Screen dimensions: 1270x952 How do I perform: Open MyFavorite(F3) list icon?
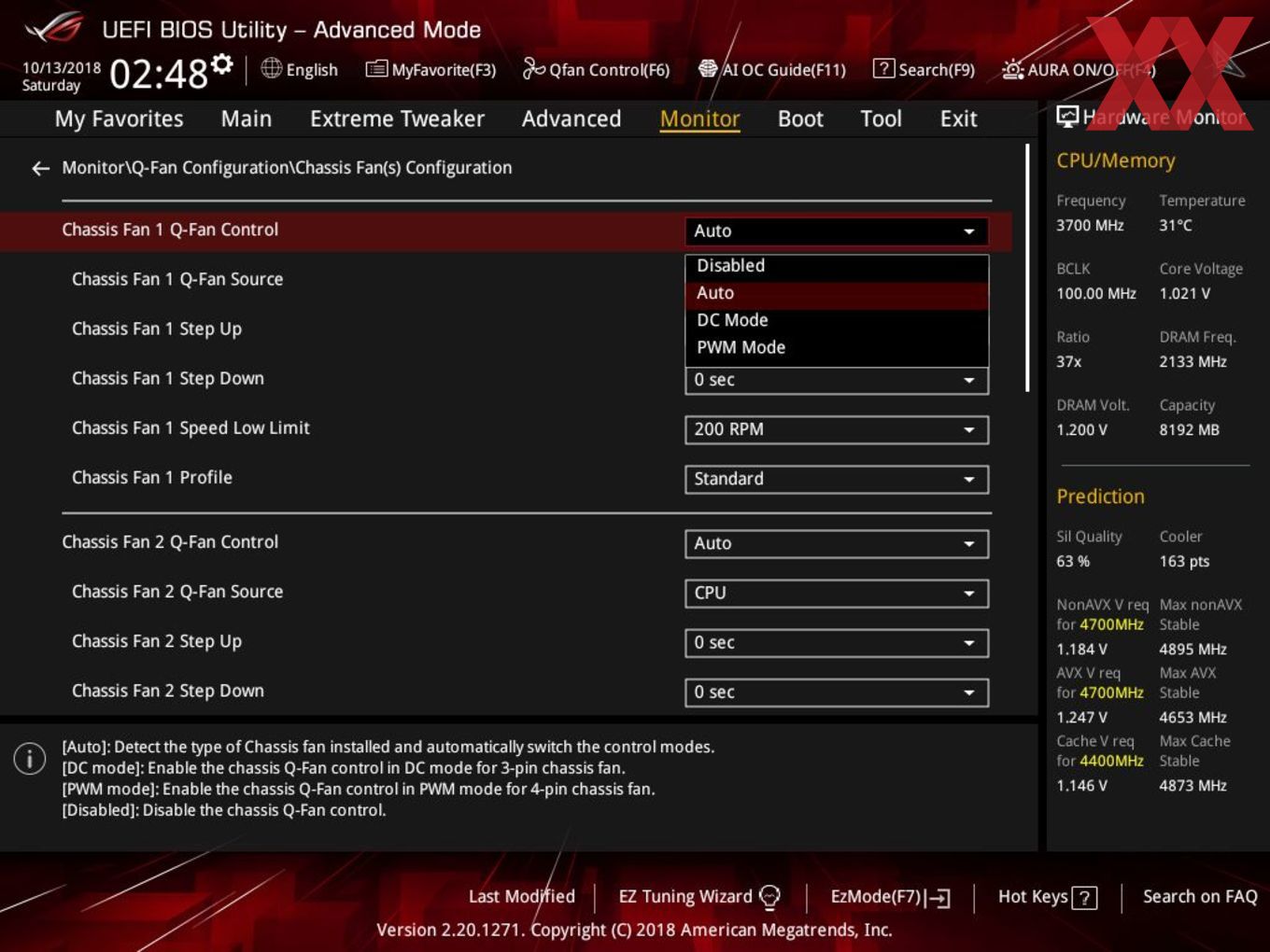click(376, 69)
